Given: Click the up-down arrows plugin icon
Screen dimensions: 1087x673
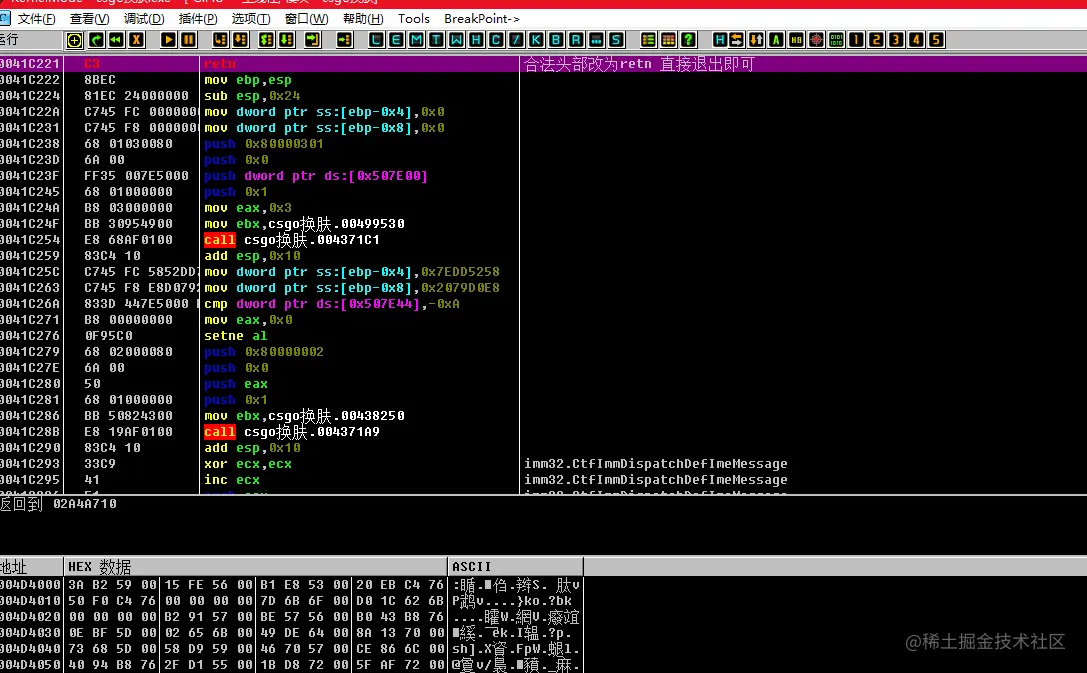Looking at the screenshot, I should click(756, 40).
